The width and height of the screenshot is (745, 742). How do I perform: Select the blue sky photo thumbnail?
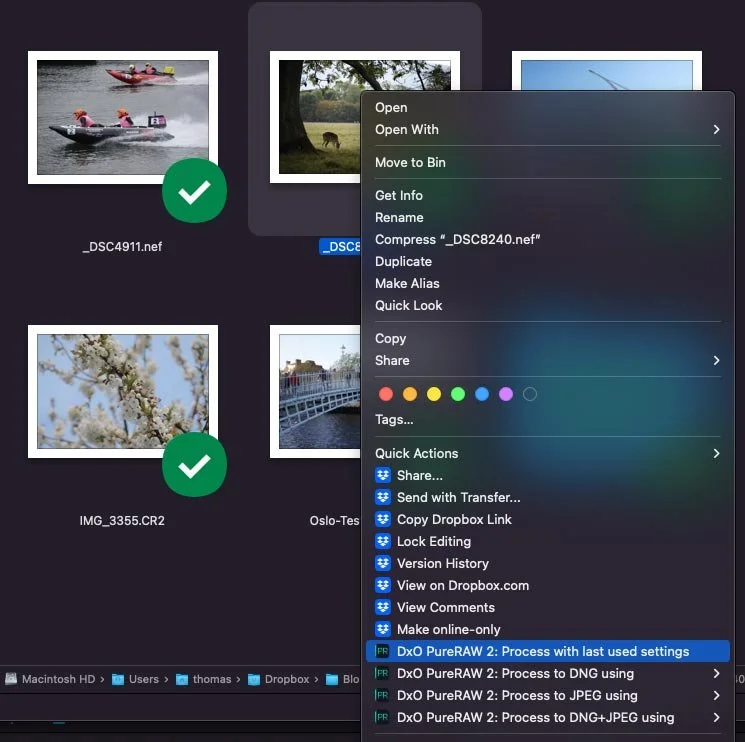click(x=606, y=71)
